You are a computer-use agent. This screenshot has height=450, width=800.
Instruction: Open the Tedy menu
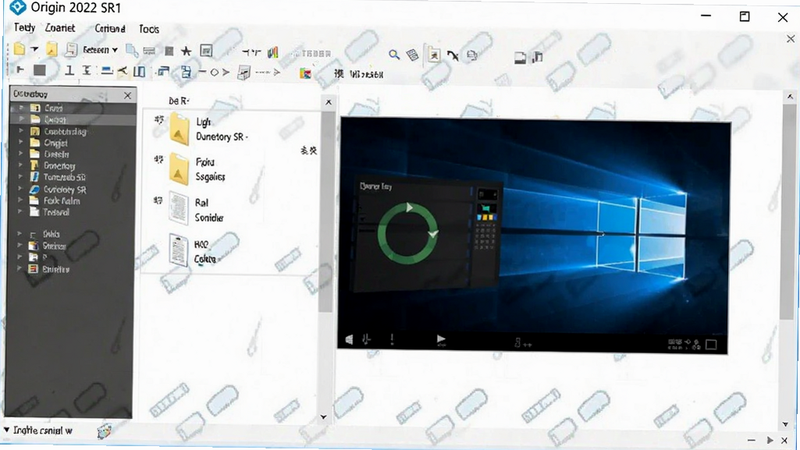(24, 28)
